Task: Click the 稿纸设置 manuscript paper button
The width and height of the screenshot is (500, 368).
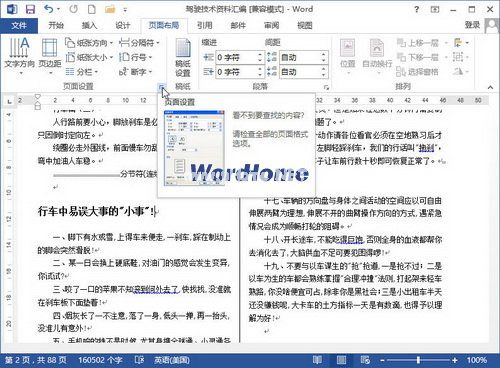Action: pos(183,57)
